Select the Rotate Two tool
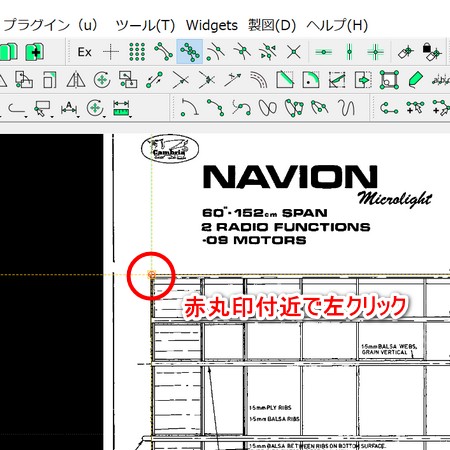 click(154, 80)
